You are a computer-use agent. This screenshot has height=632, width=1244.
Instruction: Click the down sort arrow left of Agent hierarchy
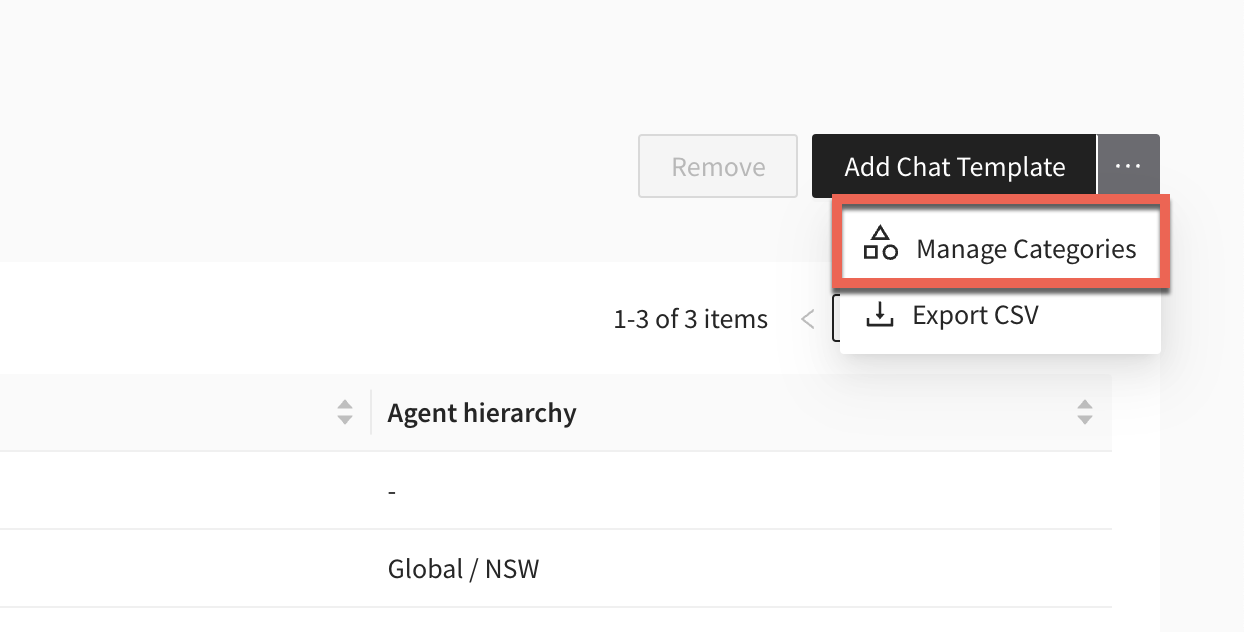click(345, 419)
